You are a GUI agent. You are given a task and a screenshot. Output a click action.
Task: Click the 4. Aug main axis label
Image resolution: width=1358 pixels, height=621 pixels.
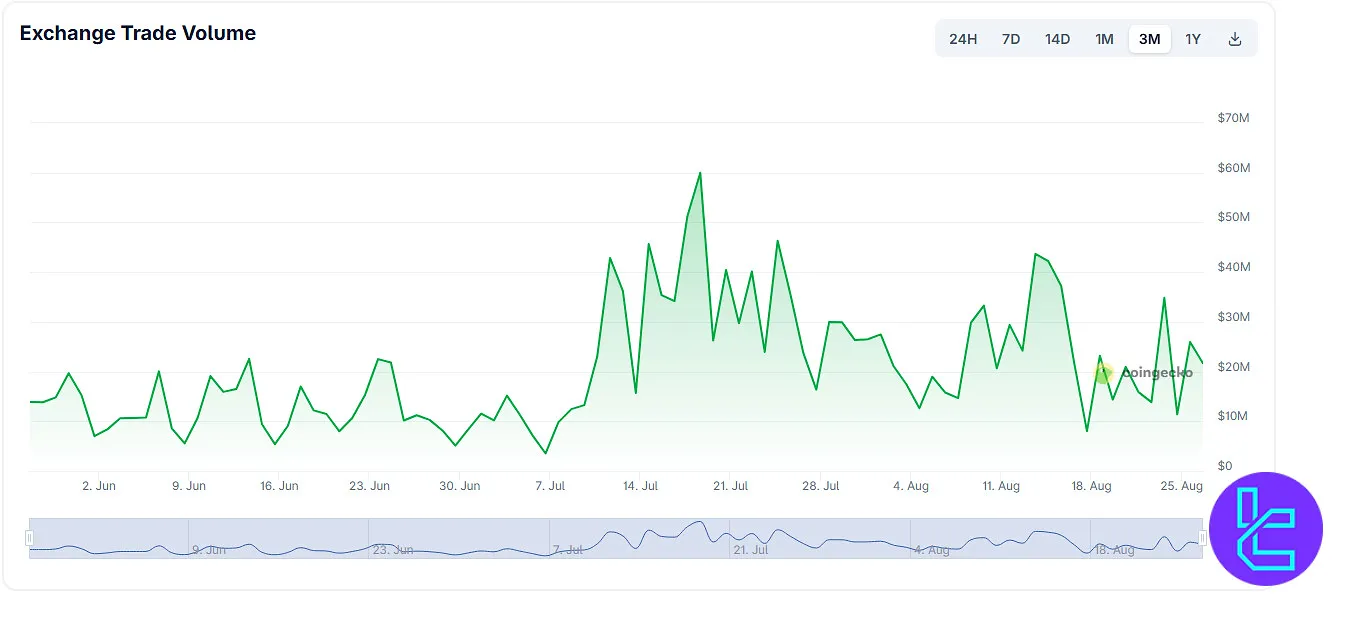pyautogui.click(x=911, y=486)
